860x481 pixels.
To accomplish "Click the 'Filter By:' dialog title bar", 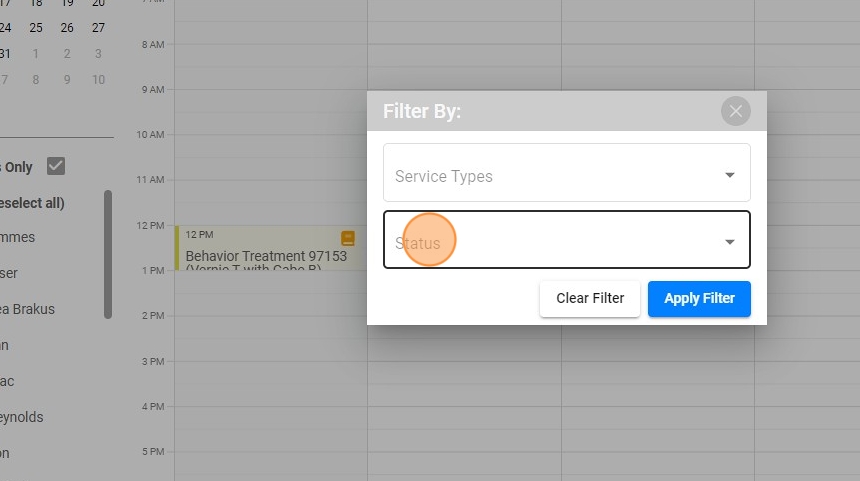I will [x=540, y=111].
